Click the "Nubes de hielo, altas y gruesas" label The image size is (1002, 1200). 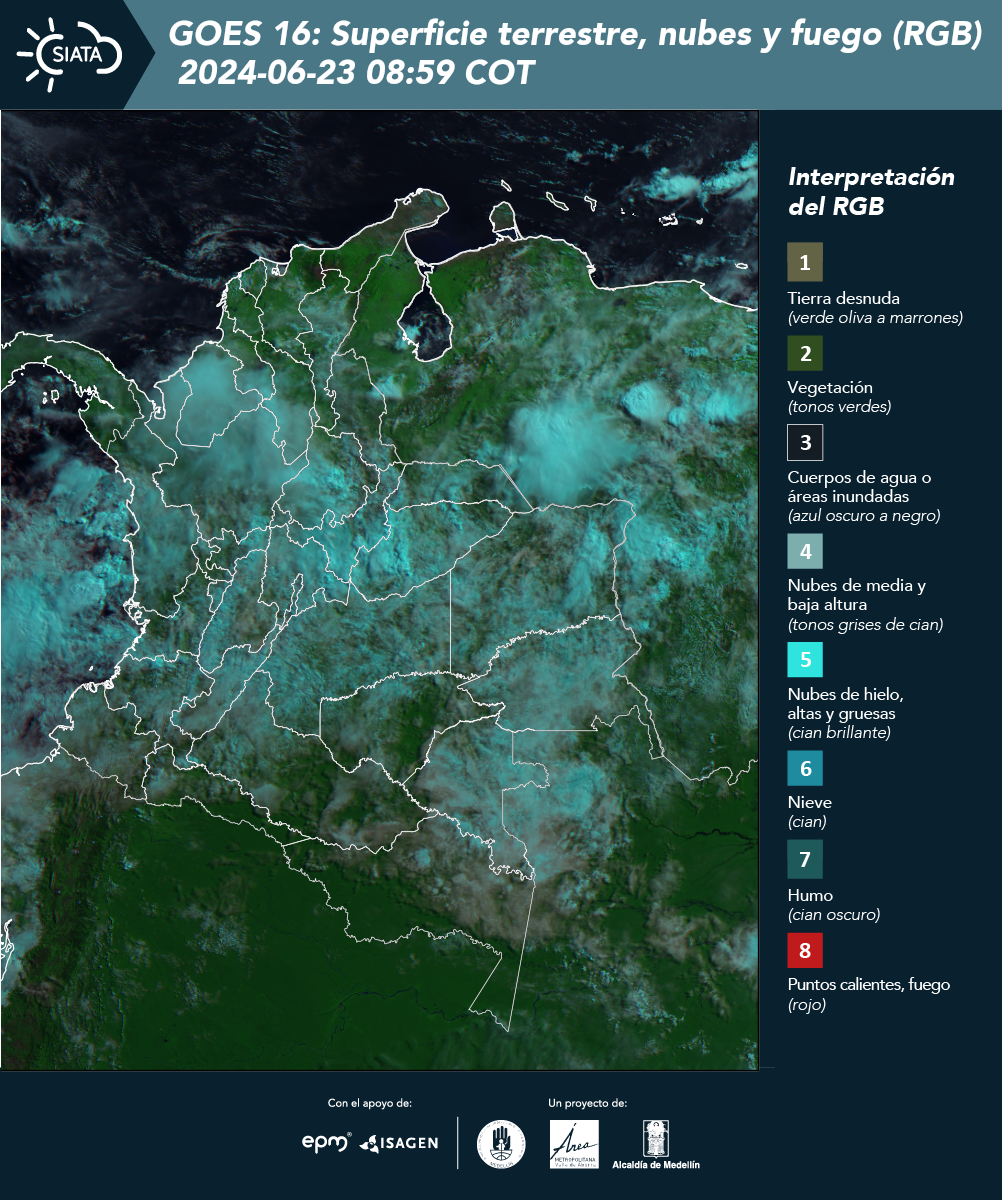point(846,704)
